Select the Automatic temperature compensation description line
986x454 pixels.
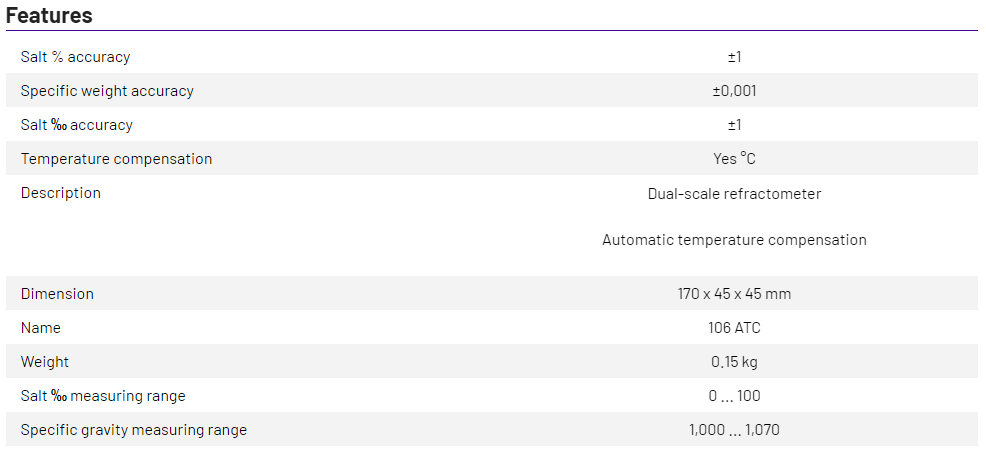734,240
